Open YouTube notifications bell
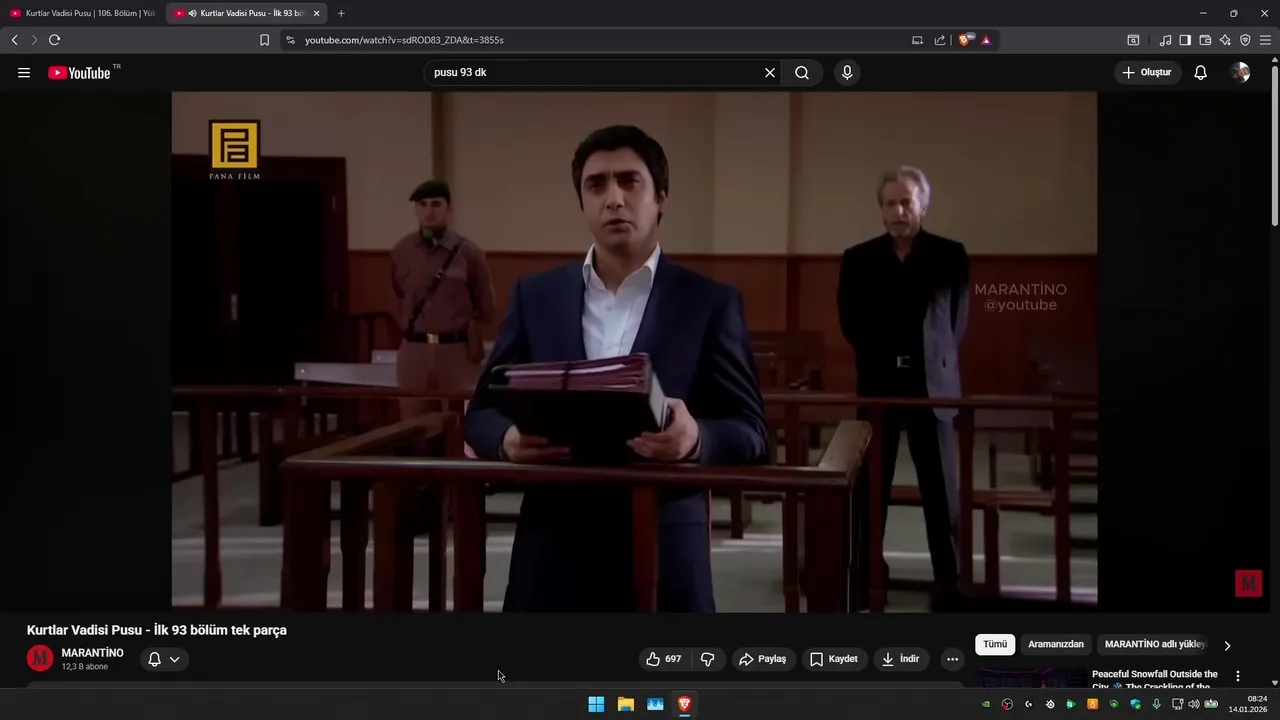The height and width of the screenshot is (720, 1280). [x=1201, y=73]
